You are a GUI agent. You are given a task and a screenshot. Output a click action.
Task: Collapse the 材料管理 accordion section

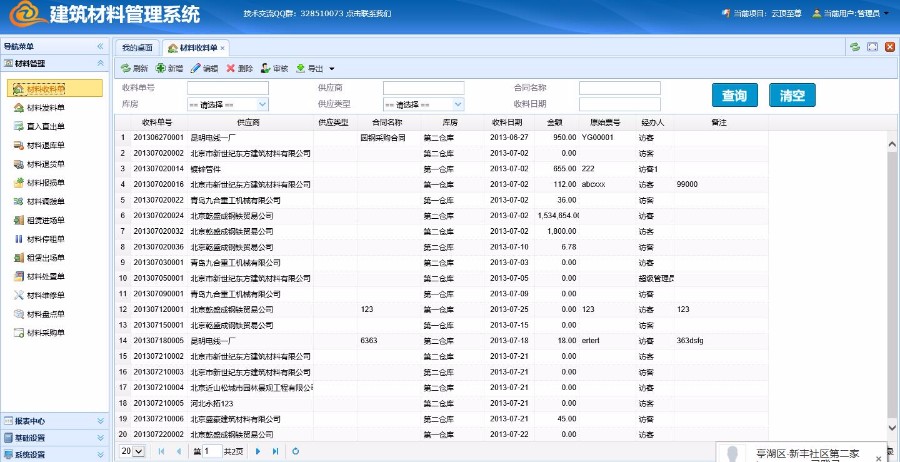click(x=100, y=63)
